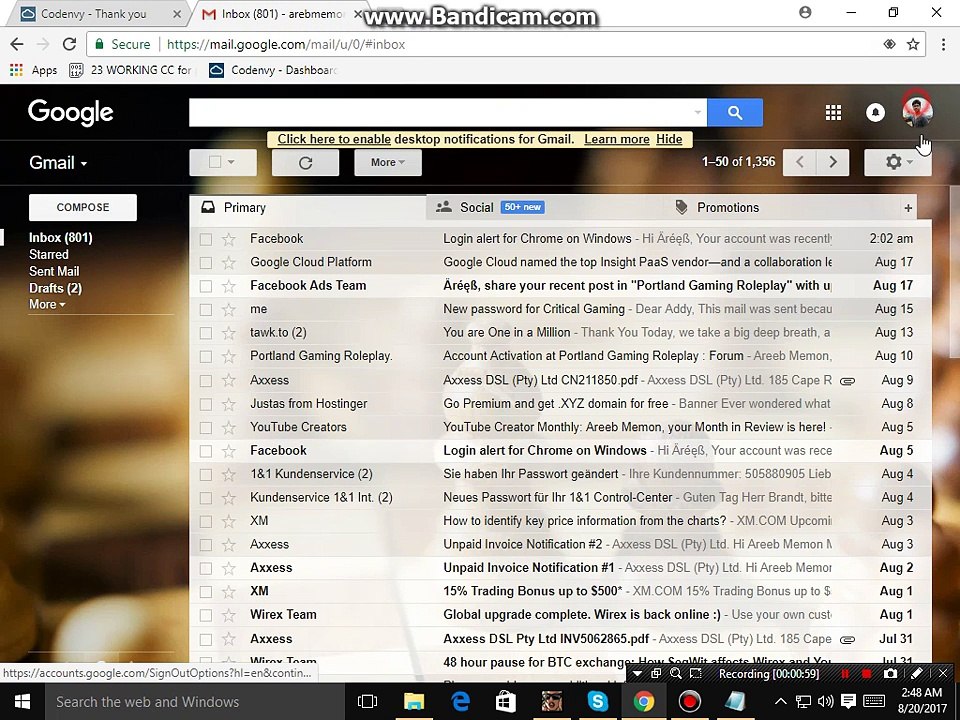Star the YouTube Creators email

click(x=228, y=427)
